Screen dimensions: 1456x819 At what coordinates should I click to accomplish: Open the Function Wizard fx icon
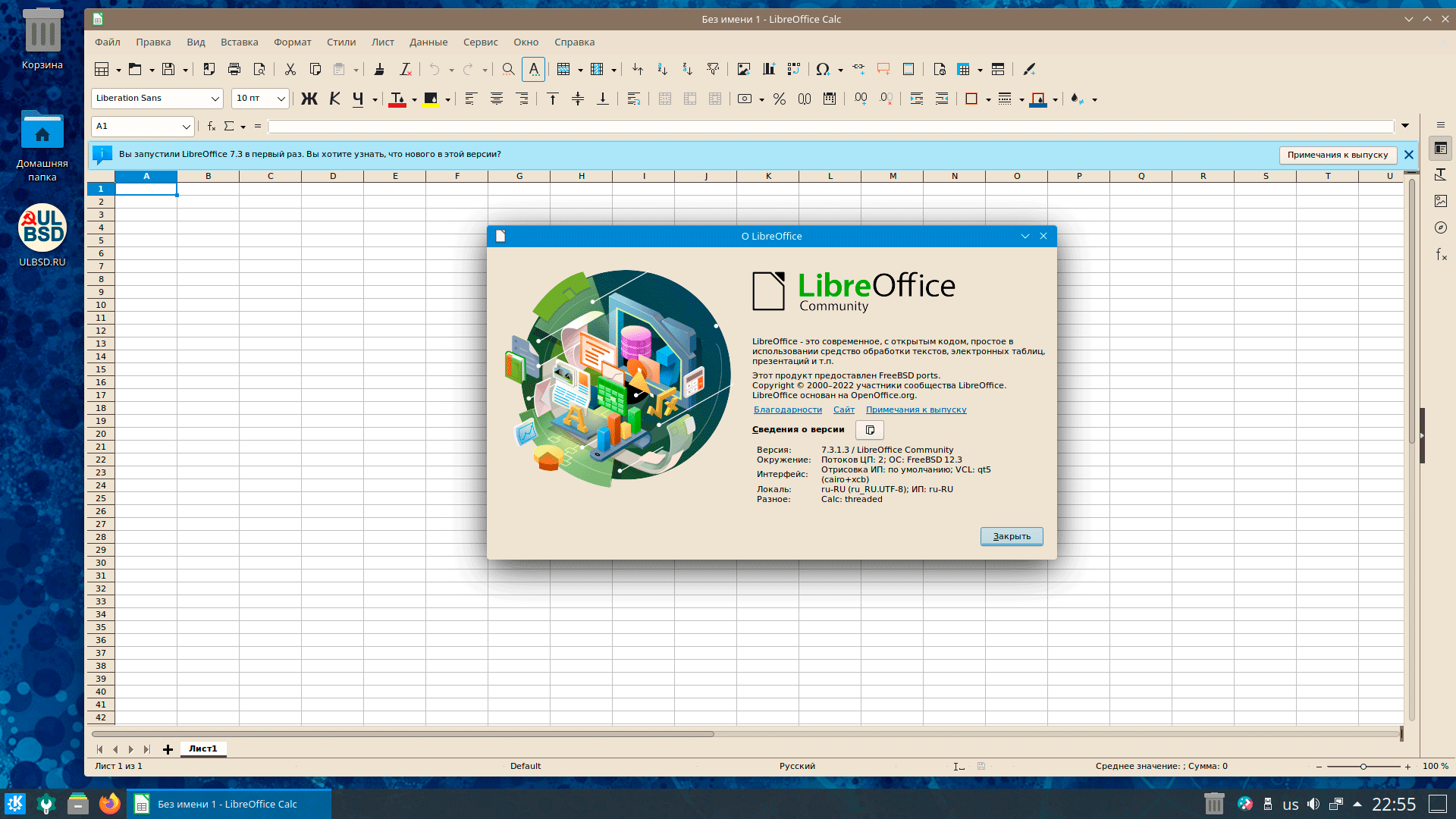[x=212, y=126]
